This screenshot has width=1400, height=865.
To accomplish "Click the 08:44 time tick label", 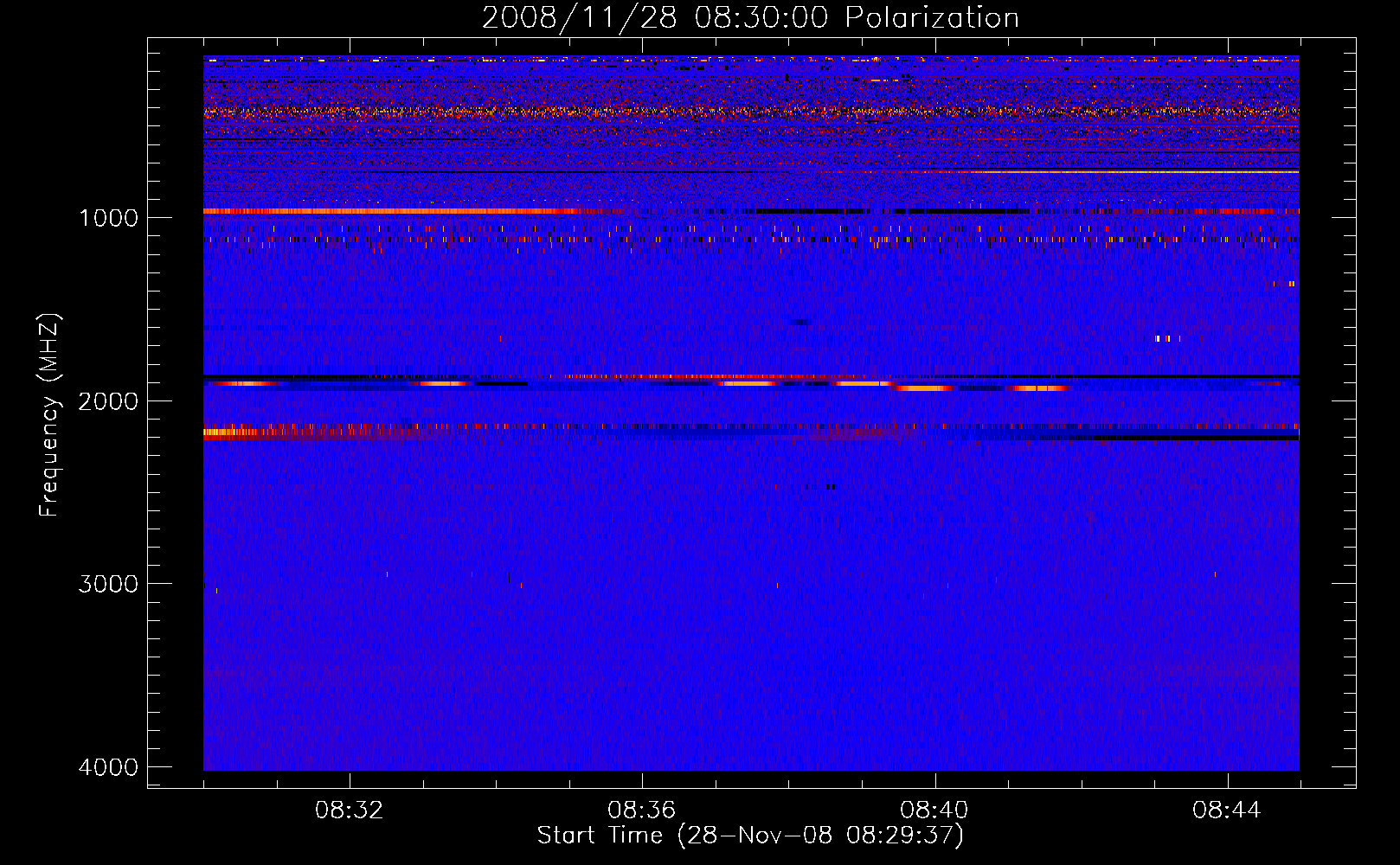I will pos(1227,811).
